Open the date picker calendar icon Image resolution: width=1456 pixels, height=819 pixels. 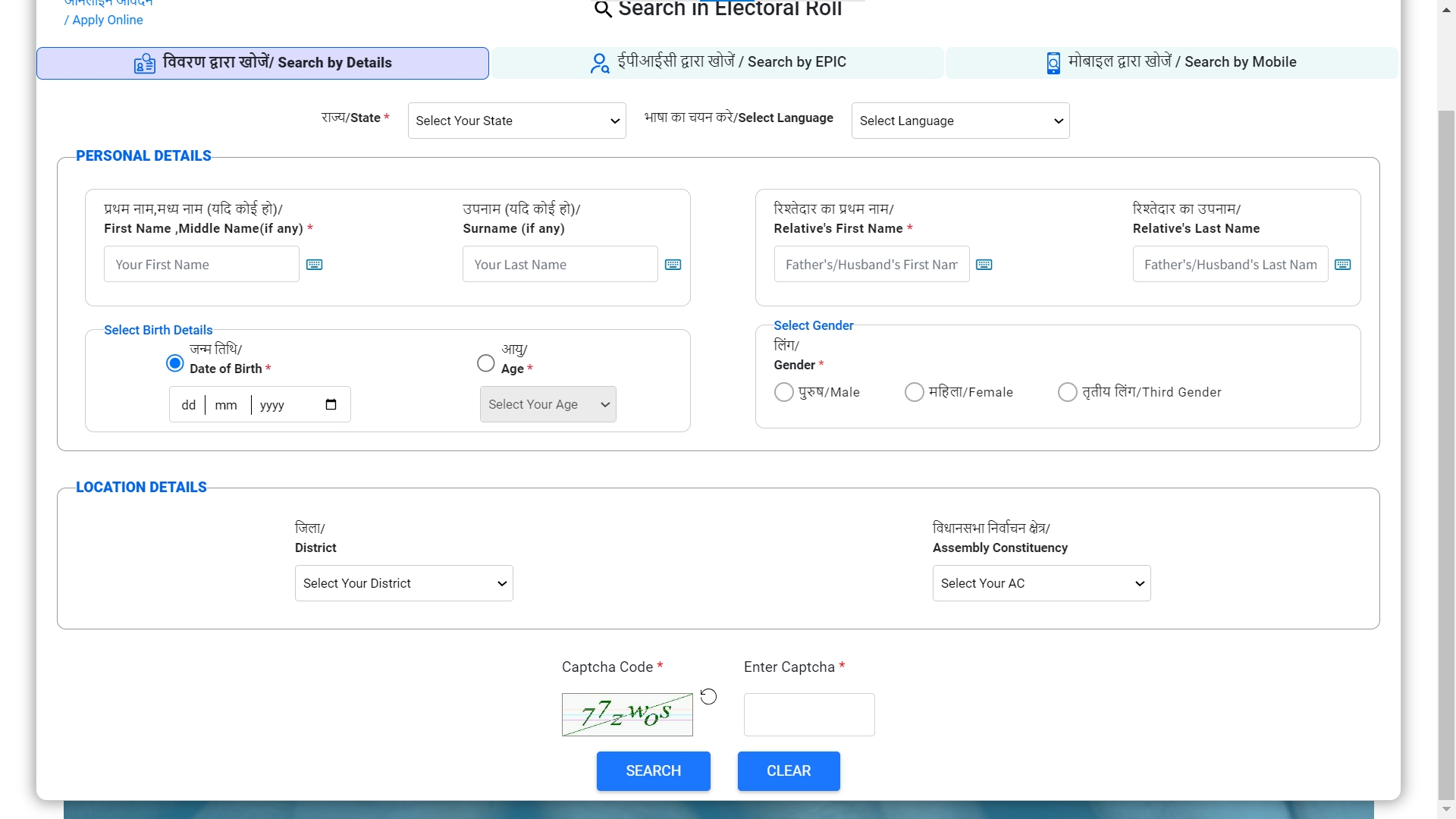(331, 404)
